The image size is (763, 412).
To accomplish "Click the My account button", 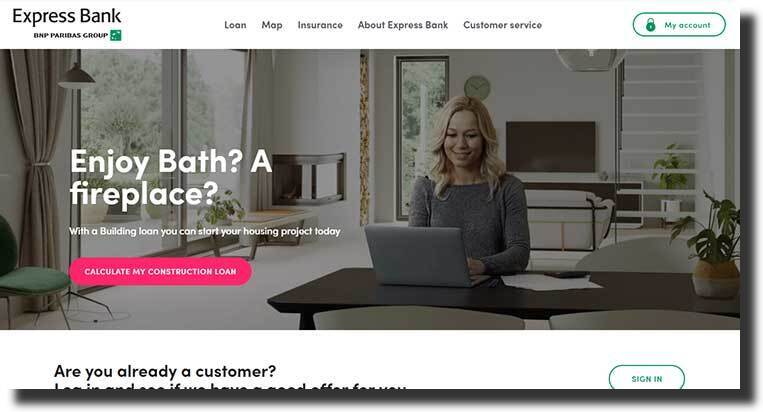I will coord(679,25).
